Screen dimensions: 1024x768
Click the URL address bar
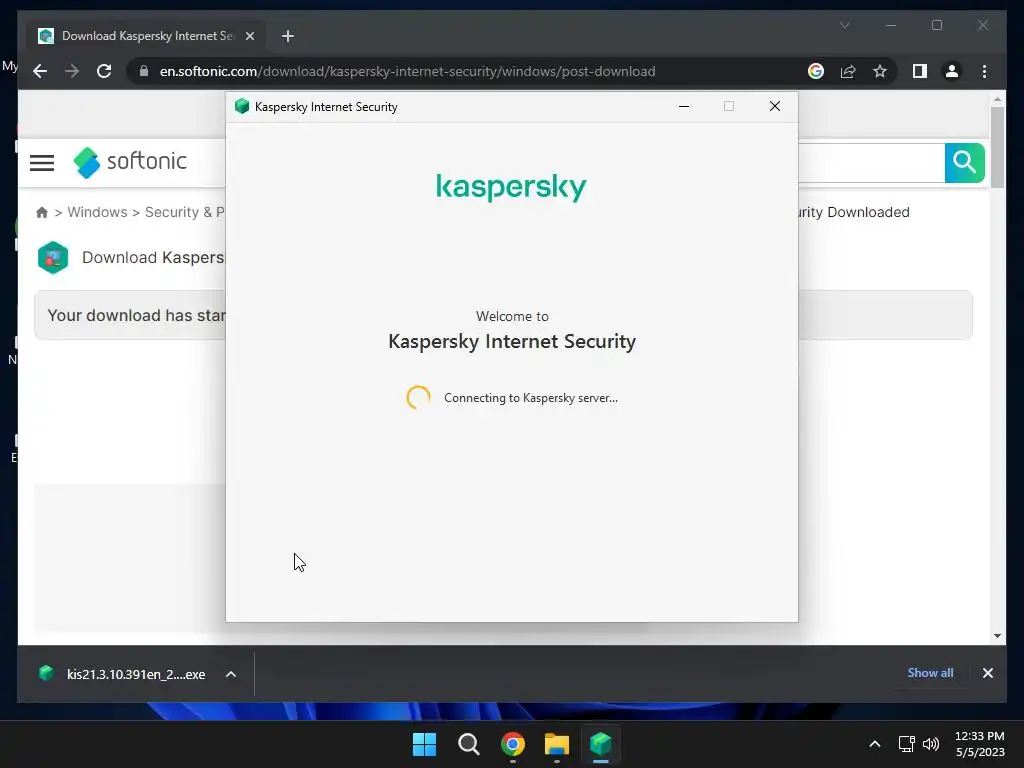(407, 71)
